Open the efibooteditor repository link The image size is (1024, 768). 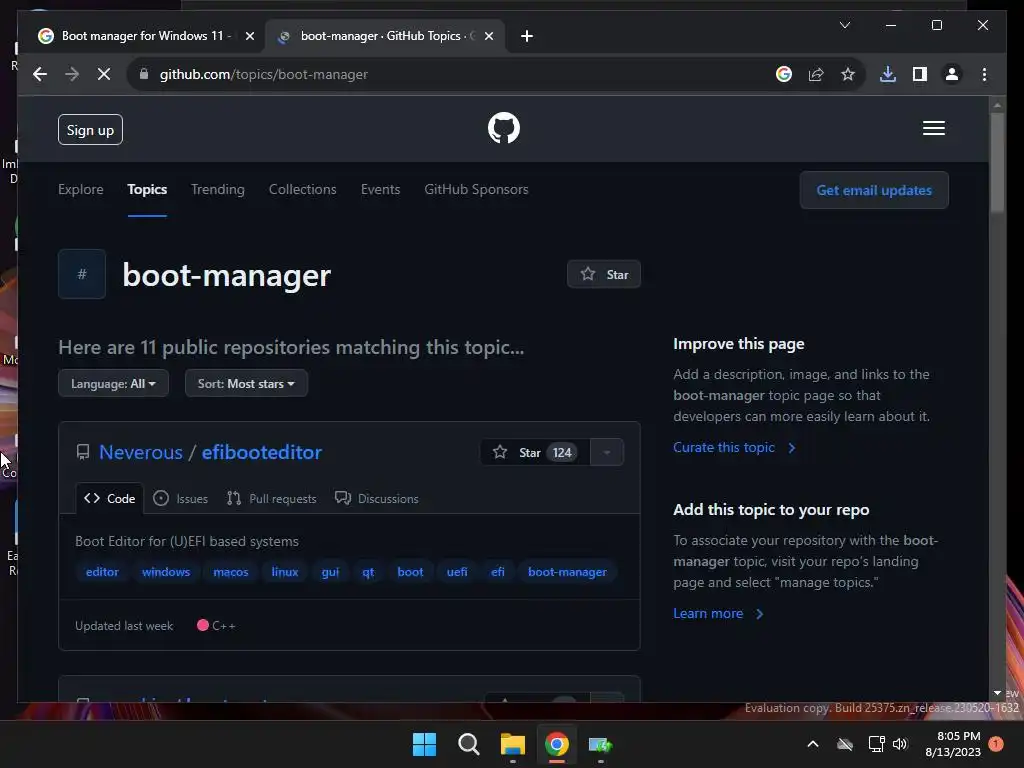coord(261,452)
